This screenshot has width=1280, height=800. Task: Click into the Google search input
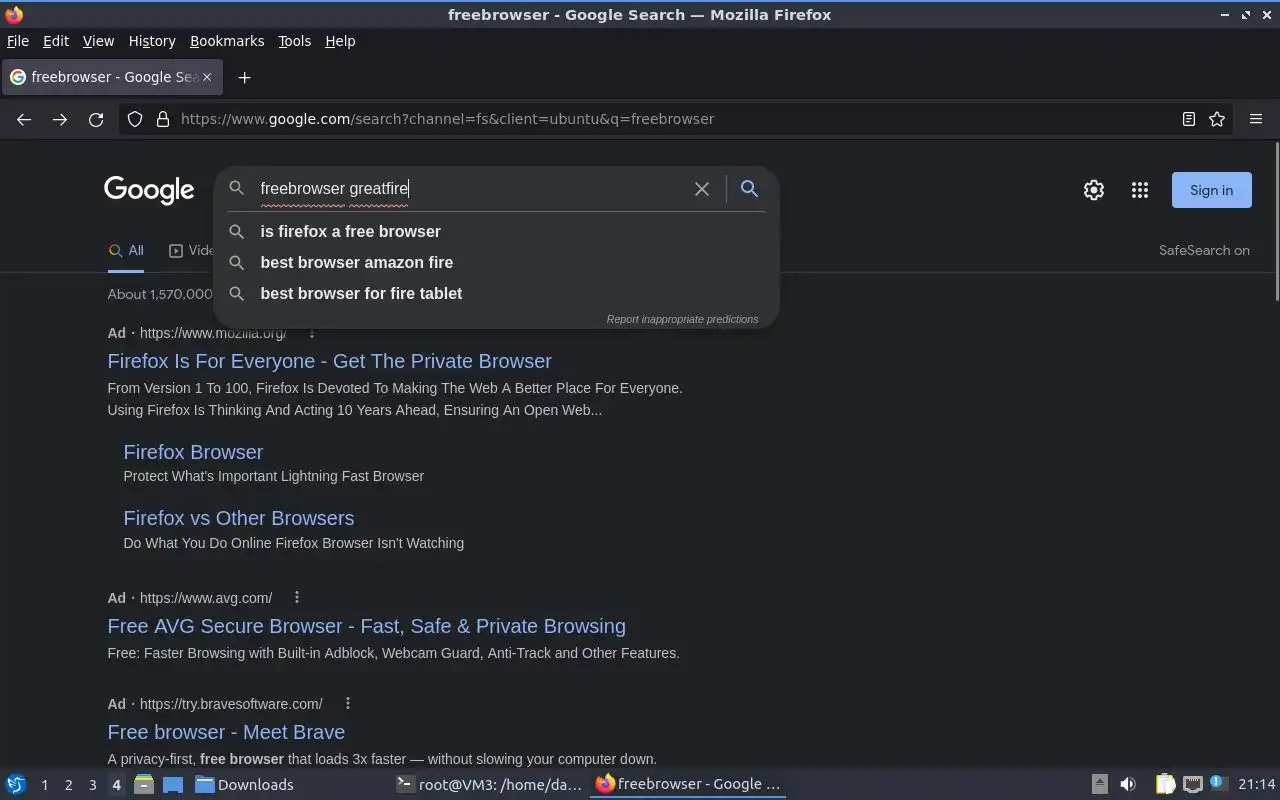470,188
